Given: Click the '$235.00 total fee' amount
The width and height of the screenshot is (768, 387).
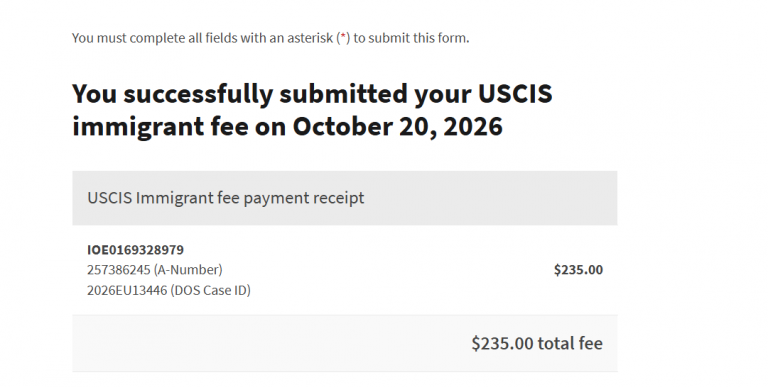Looking at the screenshot, I should 537,343.
